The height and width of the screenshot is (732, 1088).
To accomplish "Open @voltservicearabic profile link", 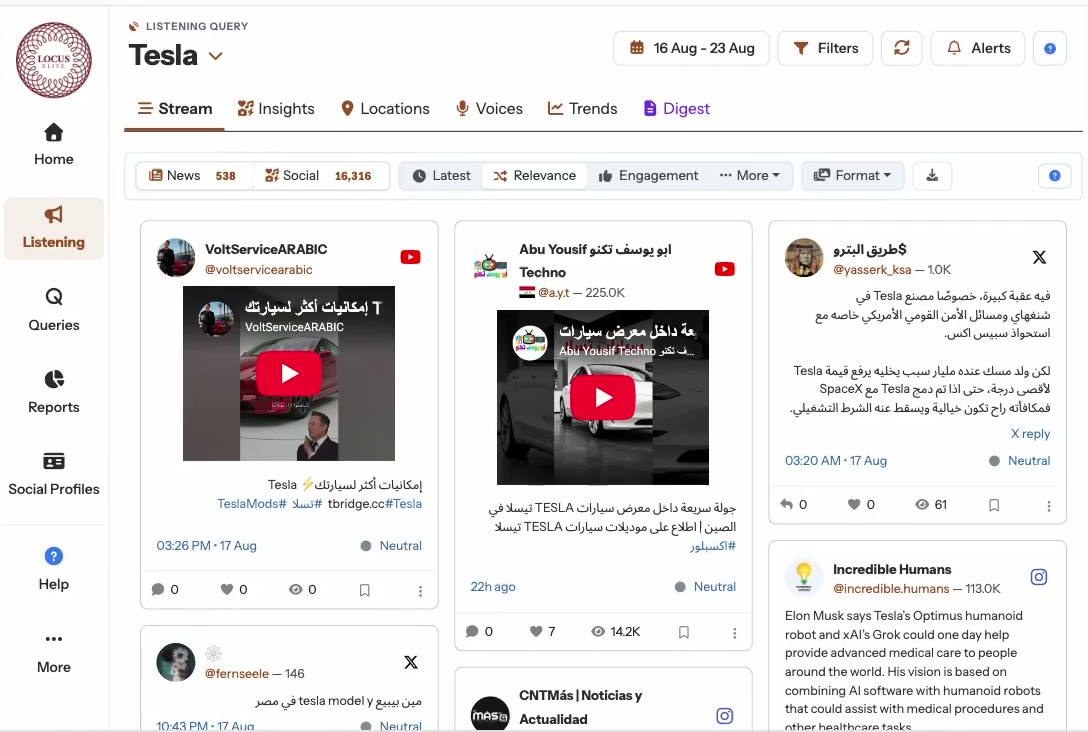I will [258, 269].
